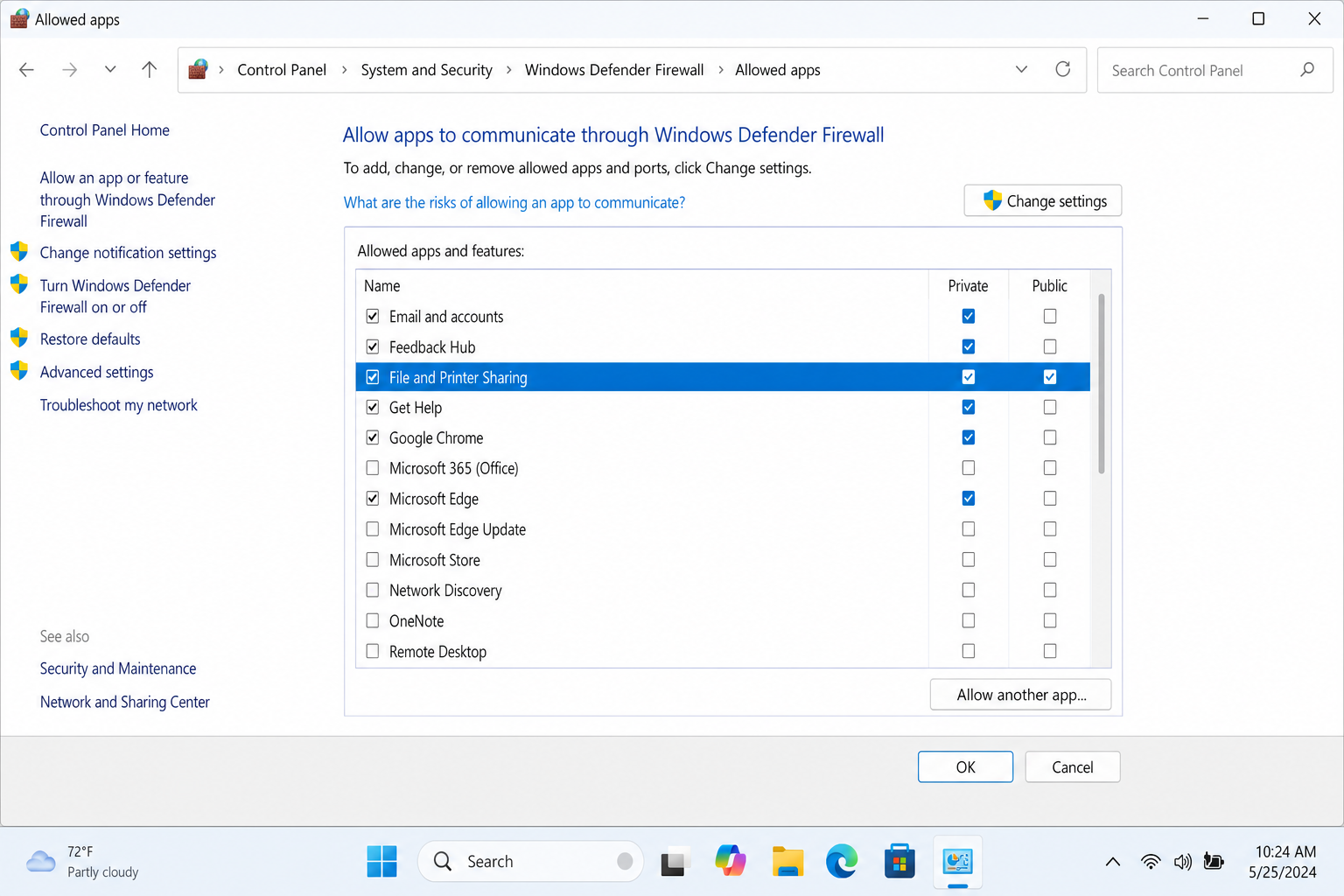Open Restore defaults link

point(90,339)
